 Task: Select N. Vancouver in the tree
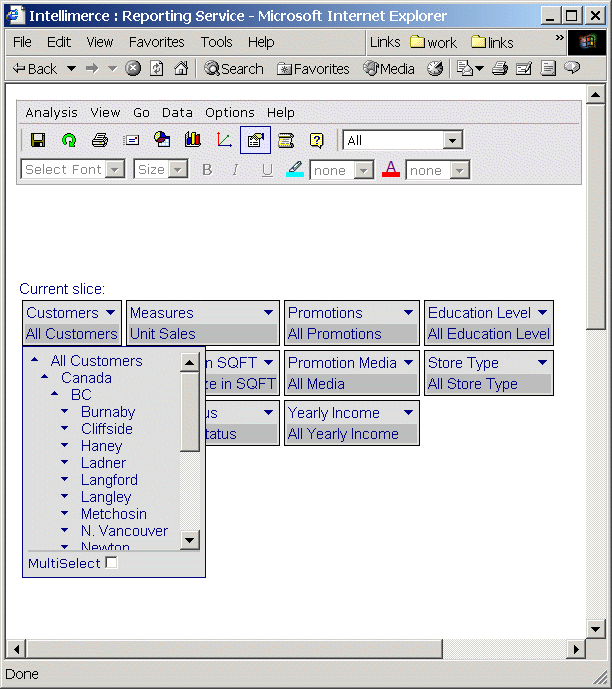124,531
